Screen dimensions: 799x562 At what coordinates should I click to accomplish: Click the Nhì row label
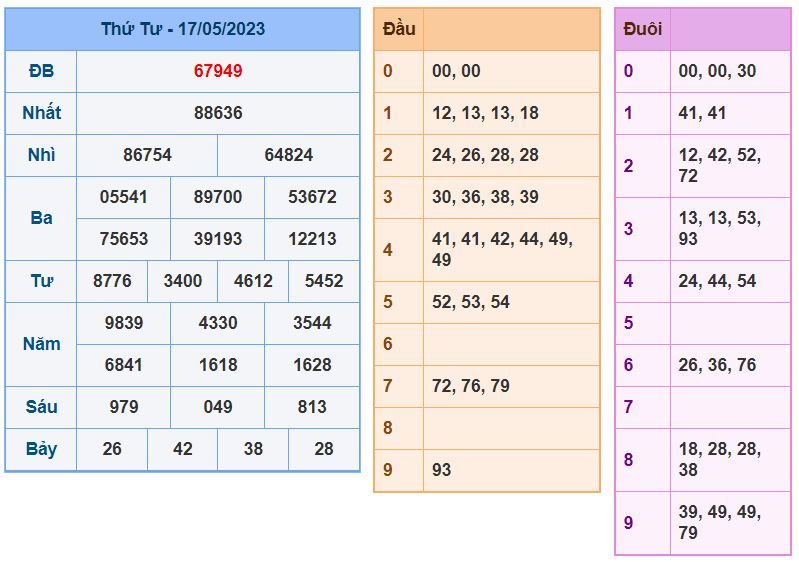(41, 155)
